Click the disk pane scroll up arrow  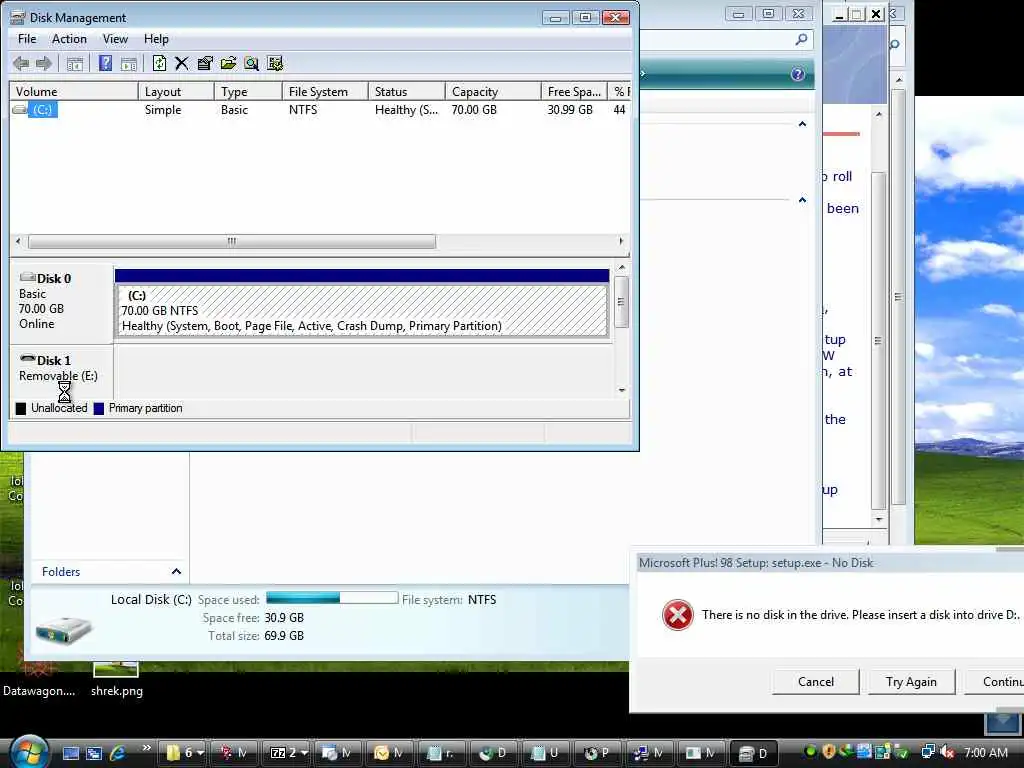pyautogui.click(x=622, y=268)
